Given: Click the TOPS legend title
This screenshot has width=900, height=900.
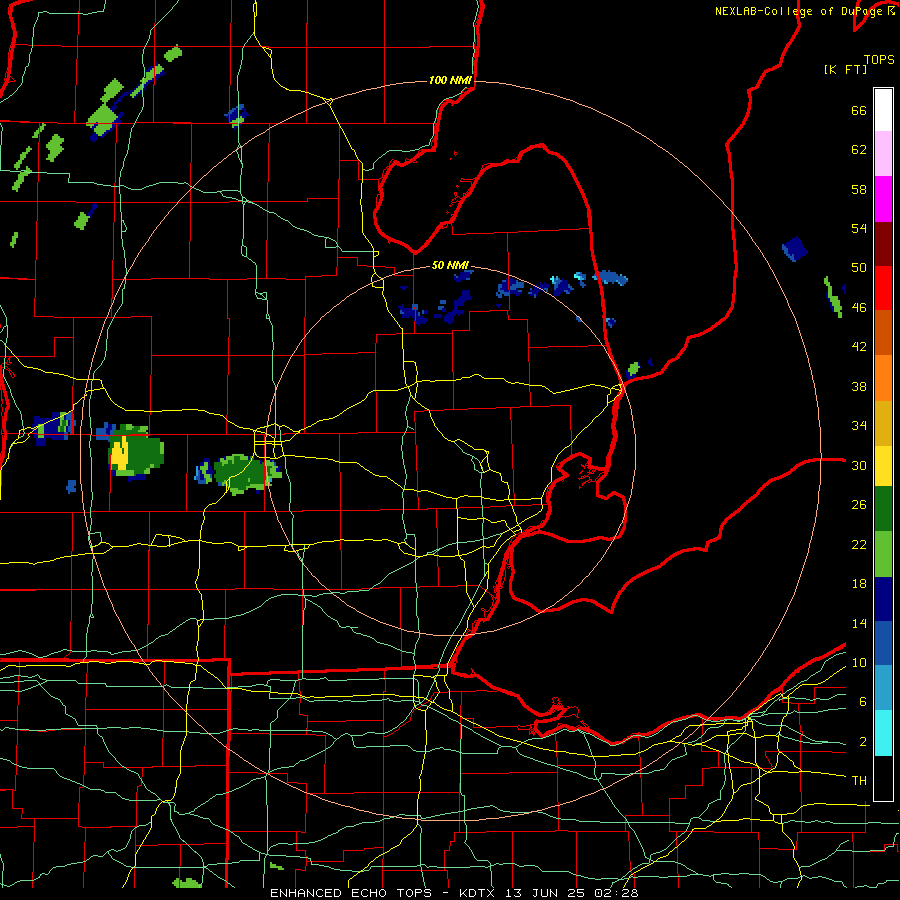Looking at the screenshot, I should [x=879, y=60].
